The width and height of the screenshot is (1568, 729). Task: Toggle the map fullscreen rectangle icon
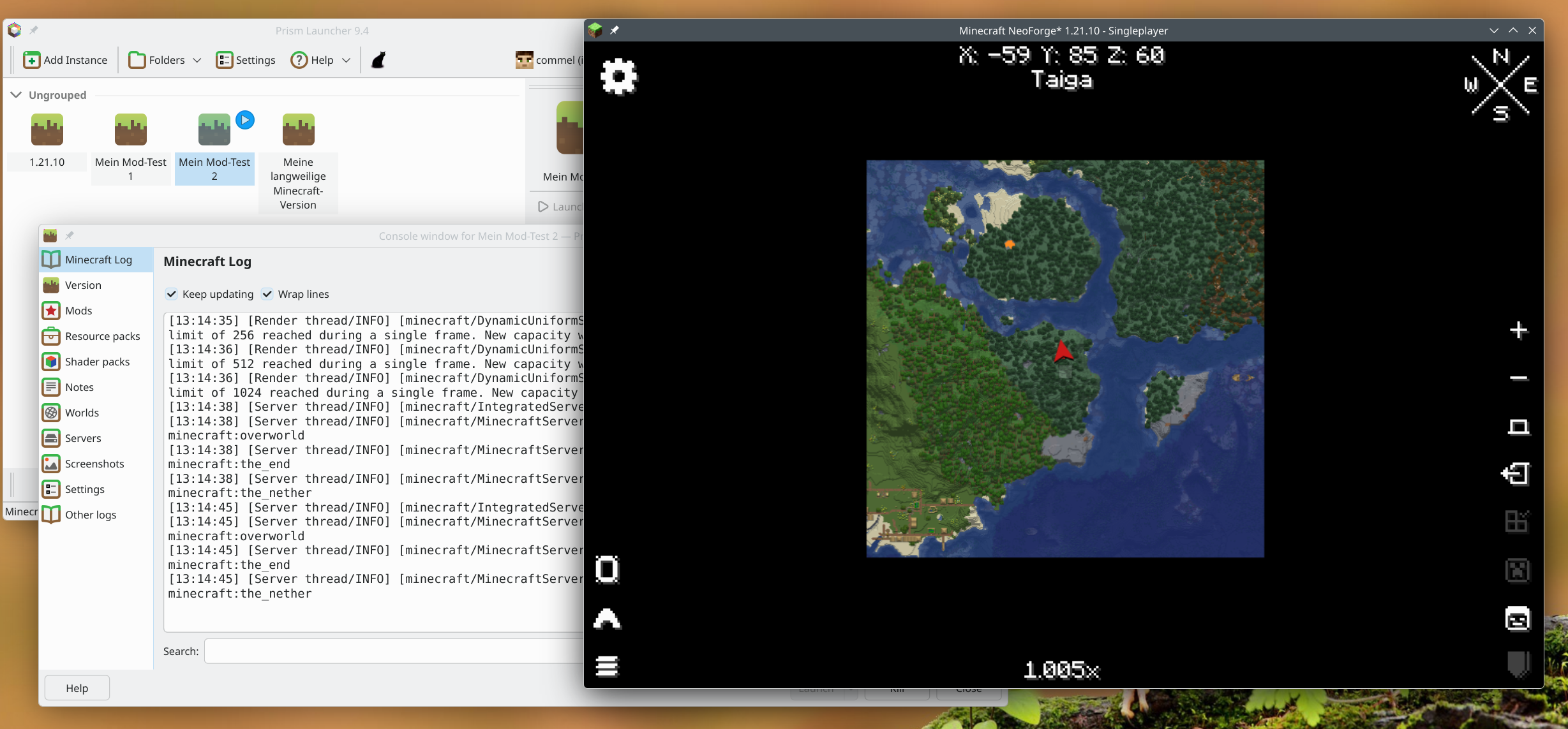(x=1518, y=426)
